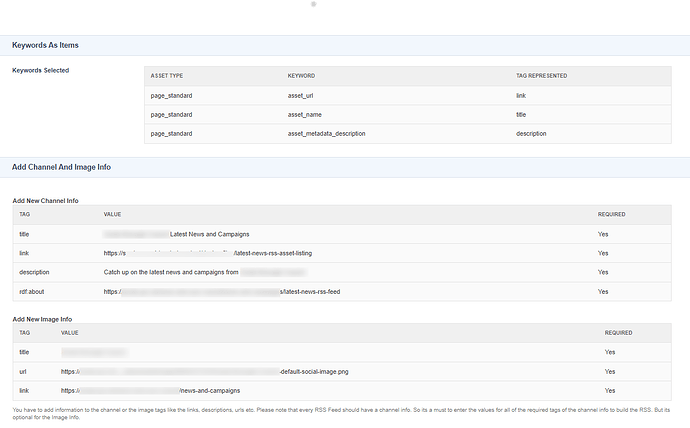
Task: Select the latest-news-rss-feed URL value
Action: click(x=222, y=291)
